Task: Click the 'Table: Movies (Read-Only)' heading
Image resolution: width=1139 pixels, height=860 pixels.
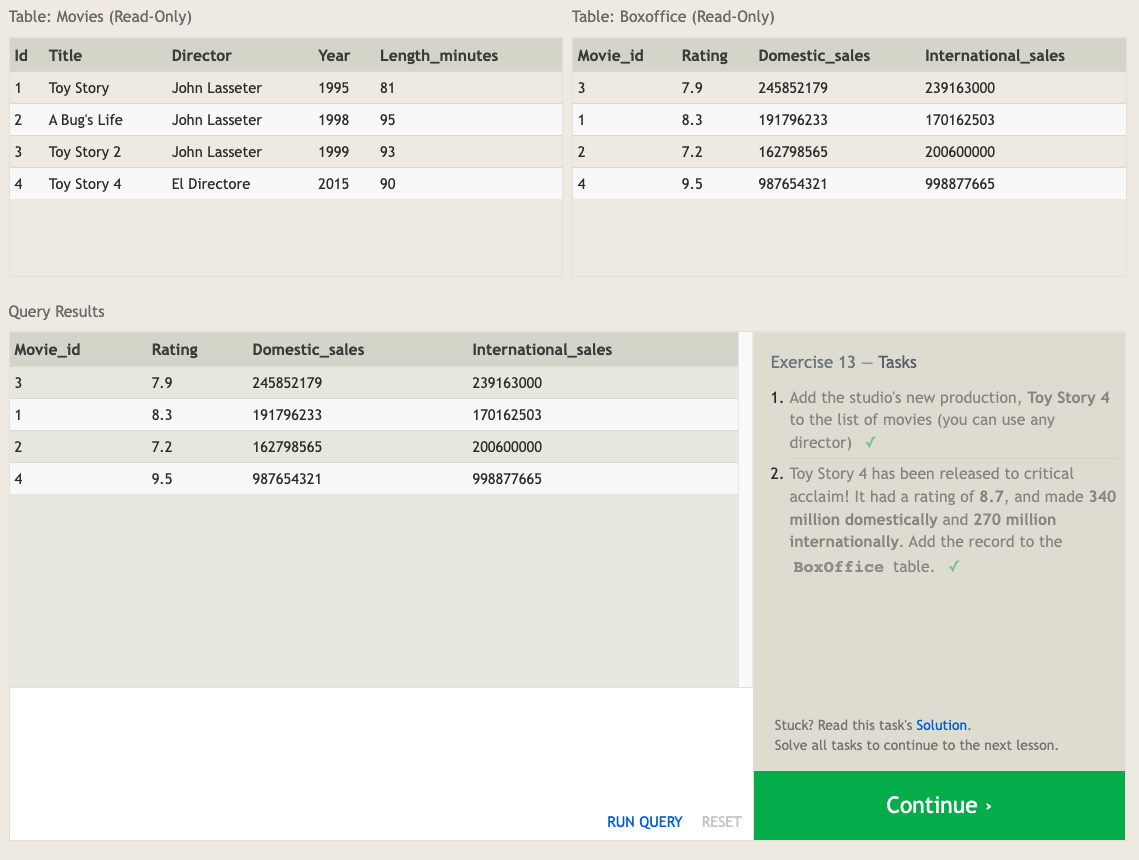Action: pos(100,17)
